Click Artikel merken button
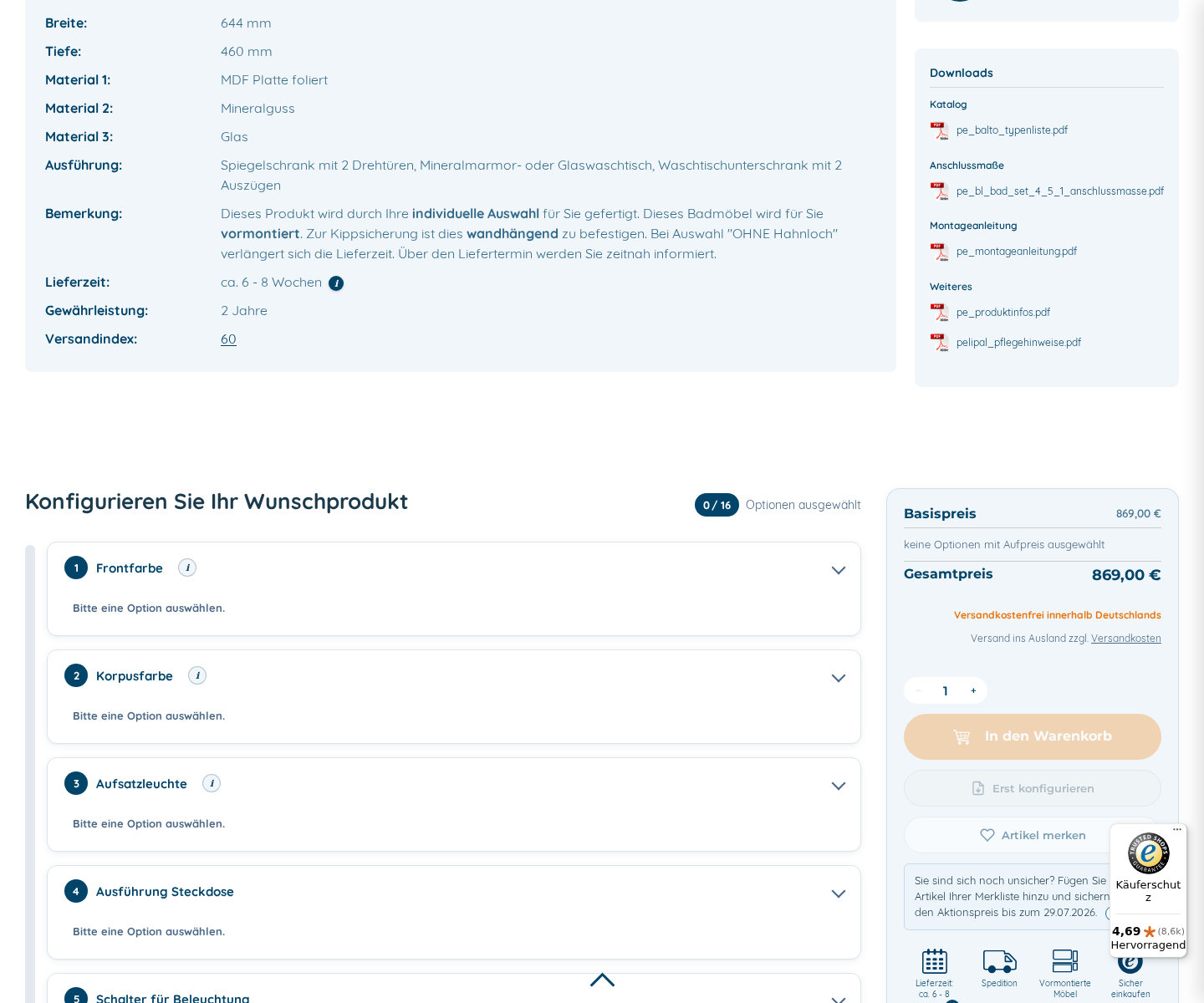 click(1033, 835)
